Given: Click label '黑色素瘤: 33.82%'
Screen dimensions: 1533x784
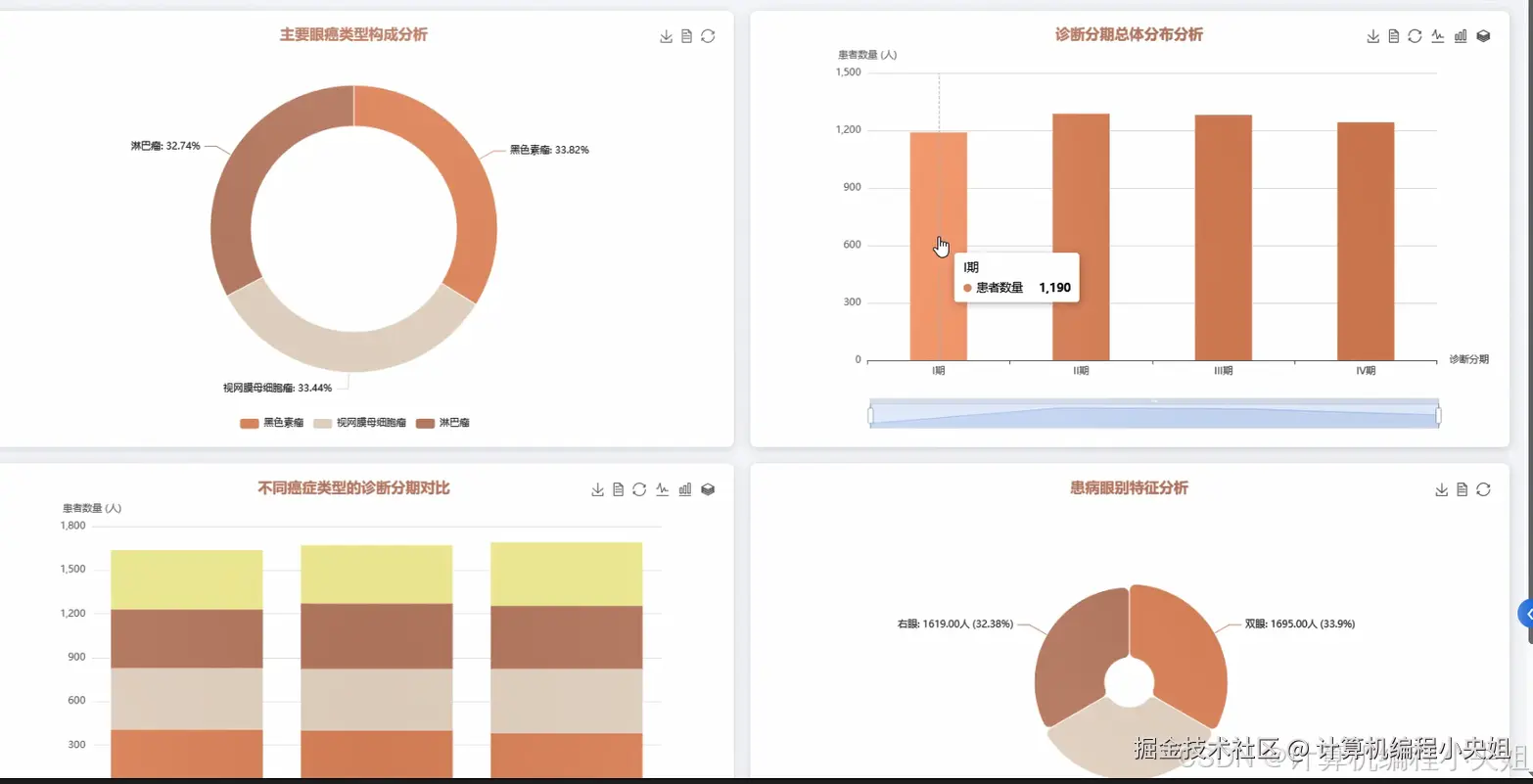Looking at the screenshot, I should (x=549, y=150).
